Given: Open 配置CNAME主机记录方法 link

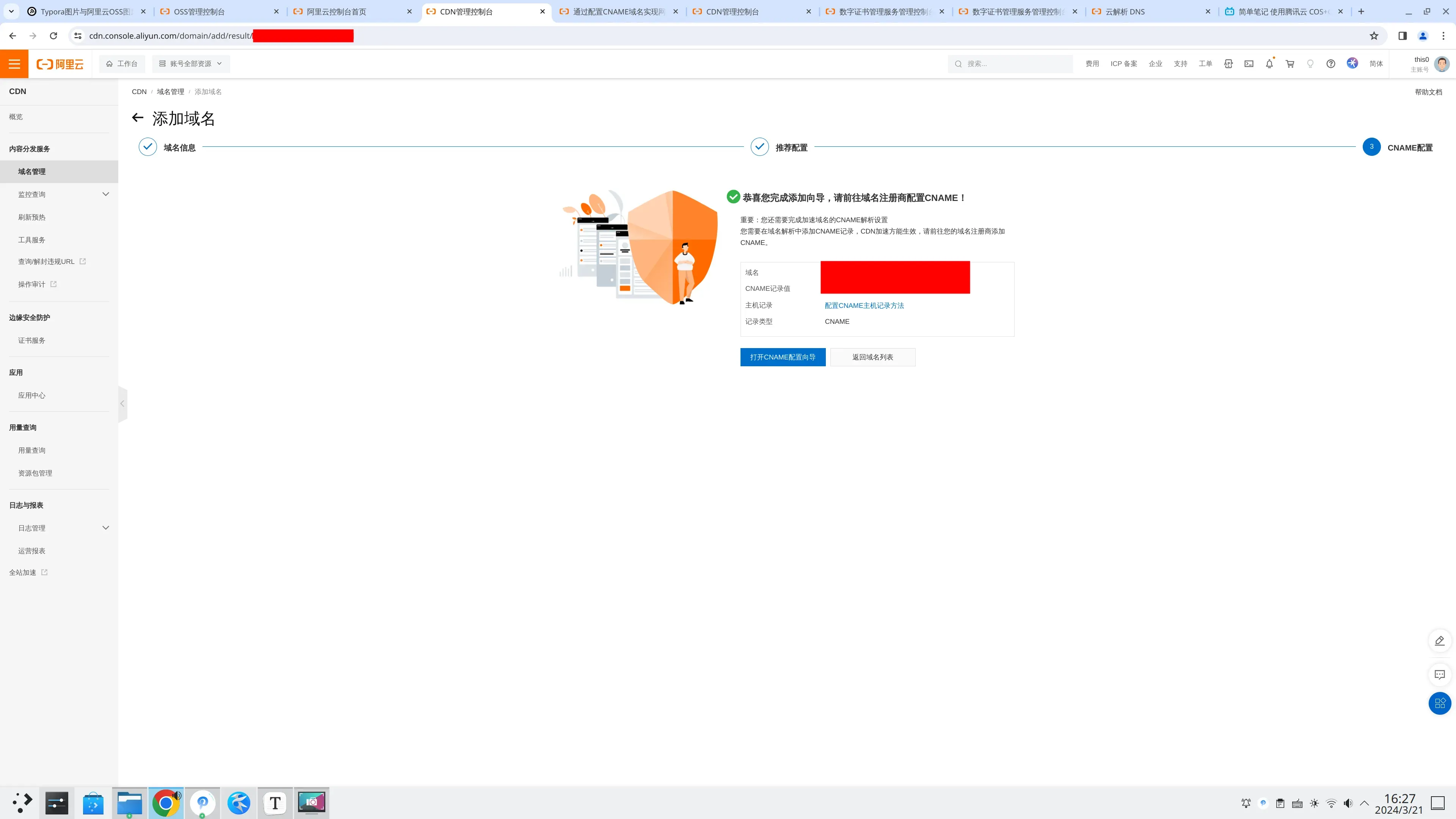Looking at the screenshot, I should (x=864, y=306).
